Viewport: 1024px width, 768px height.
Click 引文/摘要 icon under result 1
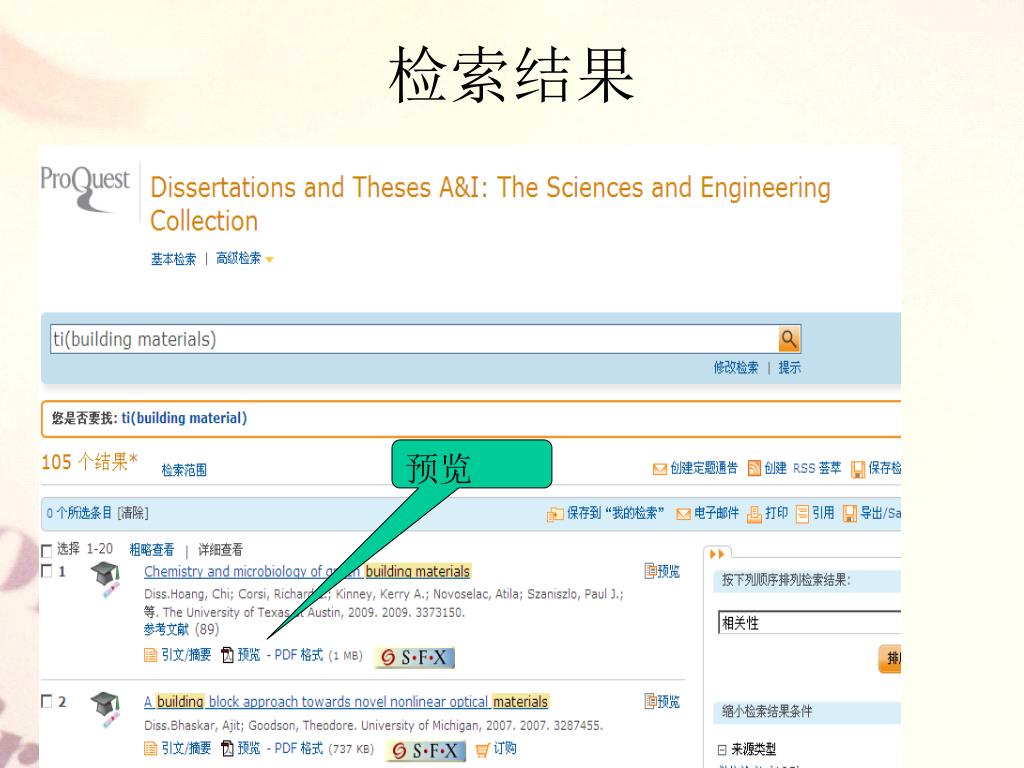click(151, 655)
